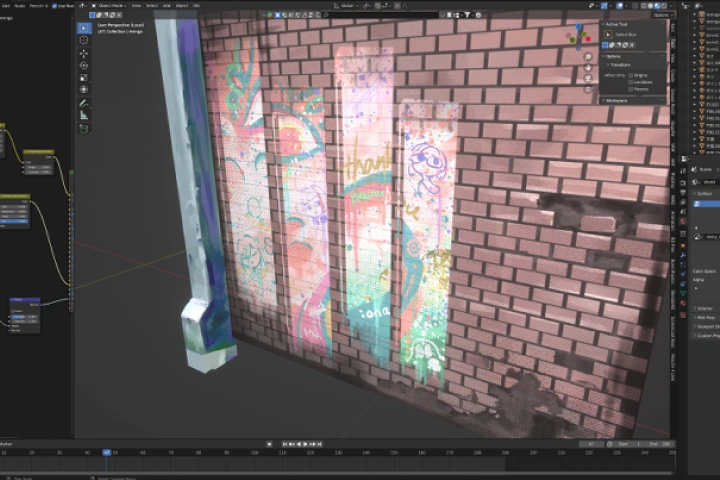Check the Parents checkbox
This screenshot has width=720, height=480.
pos(630,88)
